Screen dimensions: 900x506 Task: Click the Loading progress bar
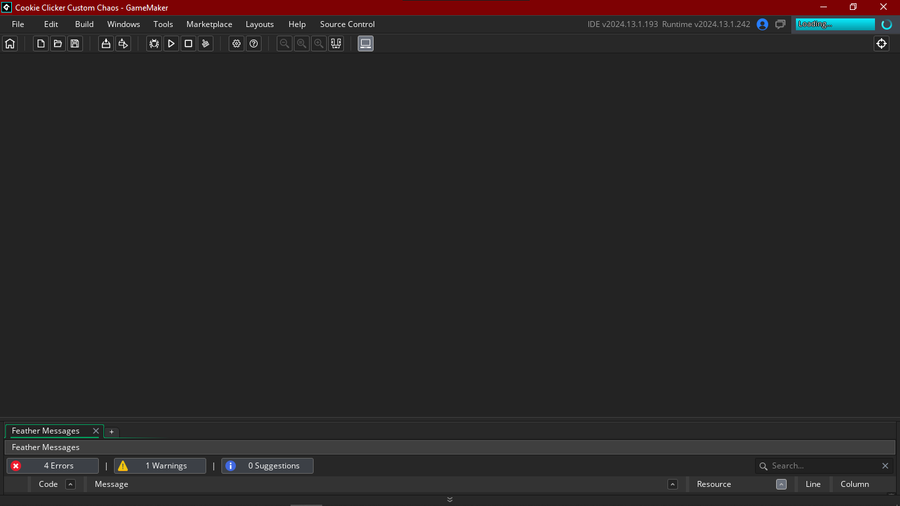coord(835,24)
